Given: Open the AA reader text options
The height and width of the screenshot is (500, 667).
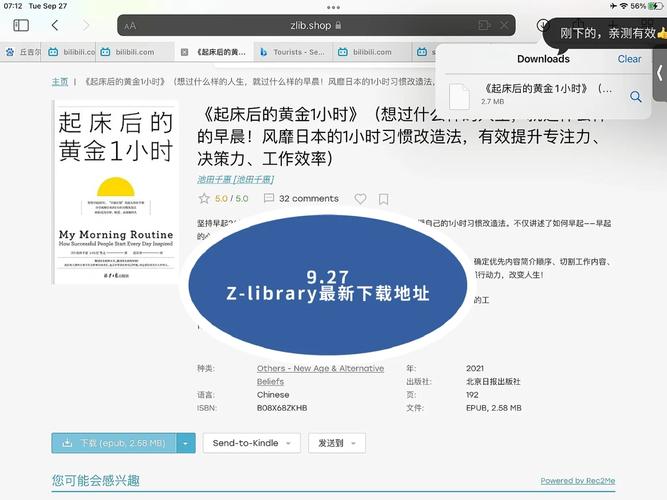Looking at the screenshot, I should (130, 26).
